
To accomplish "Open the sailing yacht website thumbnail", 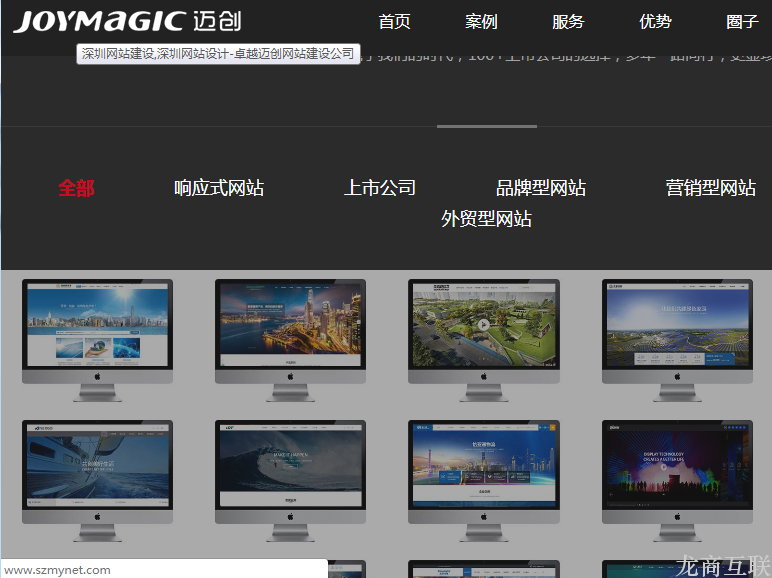I will click(x=97, y=468).
